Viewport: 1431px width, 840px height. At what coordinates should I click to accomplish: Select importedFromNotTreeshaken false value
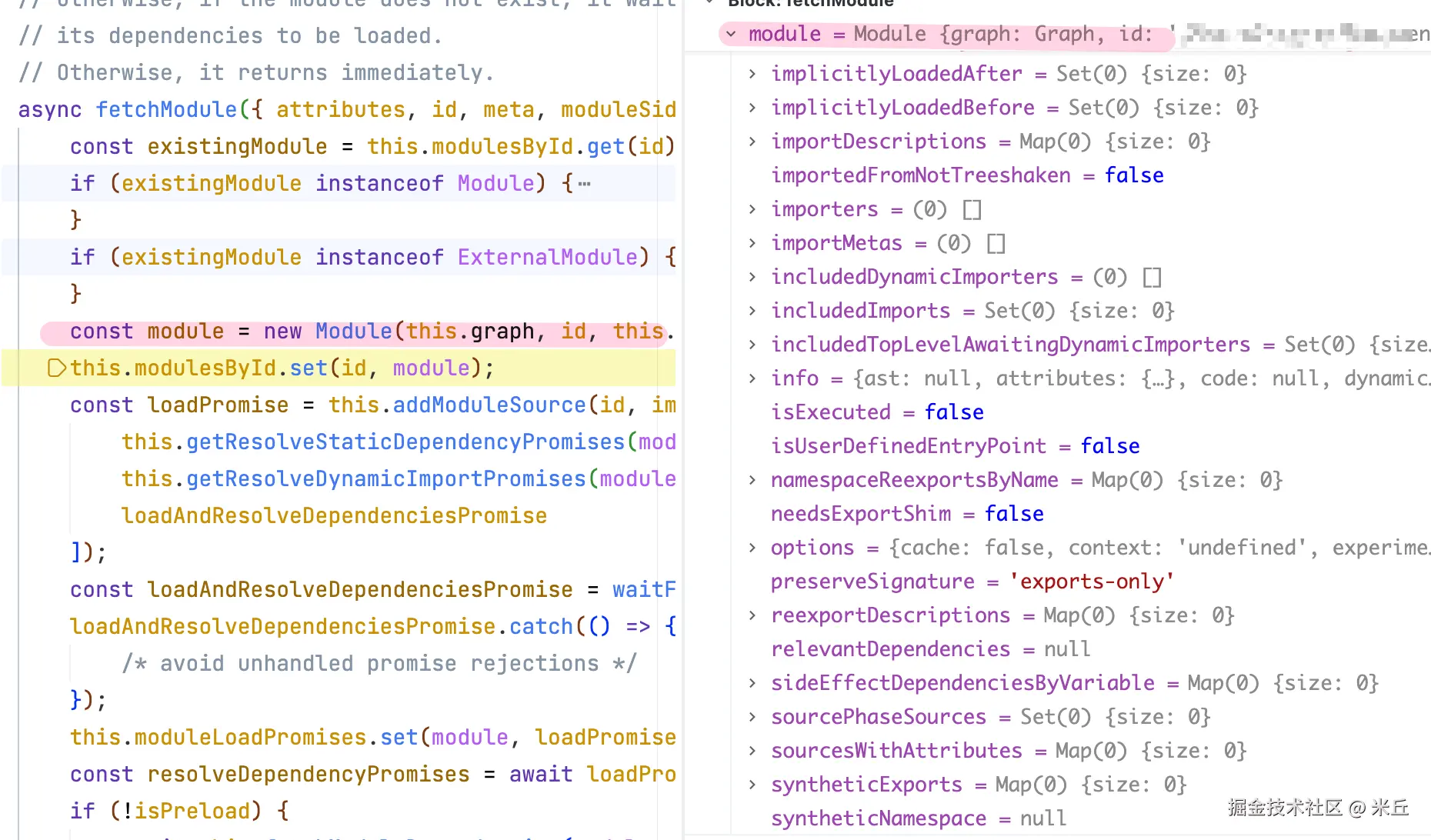pos(1134,175)
